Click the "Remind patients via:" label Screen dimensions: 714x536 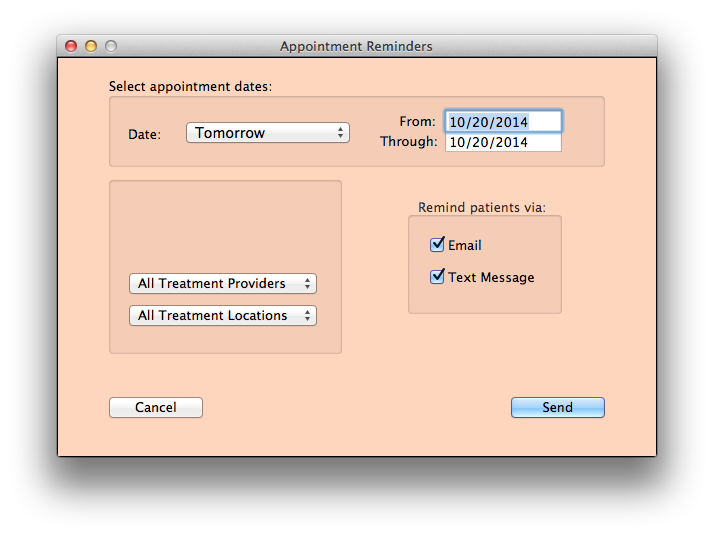tap(482, 208)
